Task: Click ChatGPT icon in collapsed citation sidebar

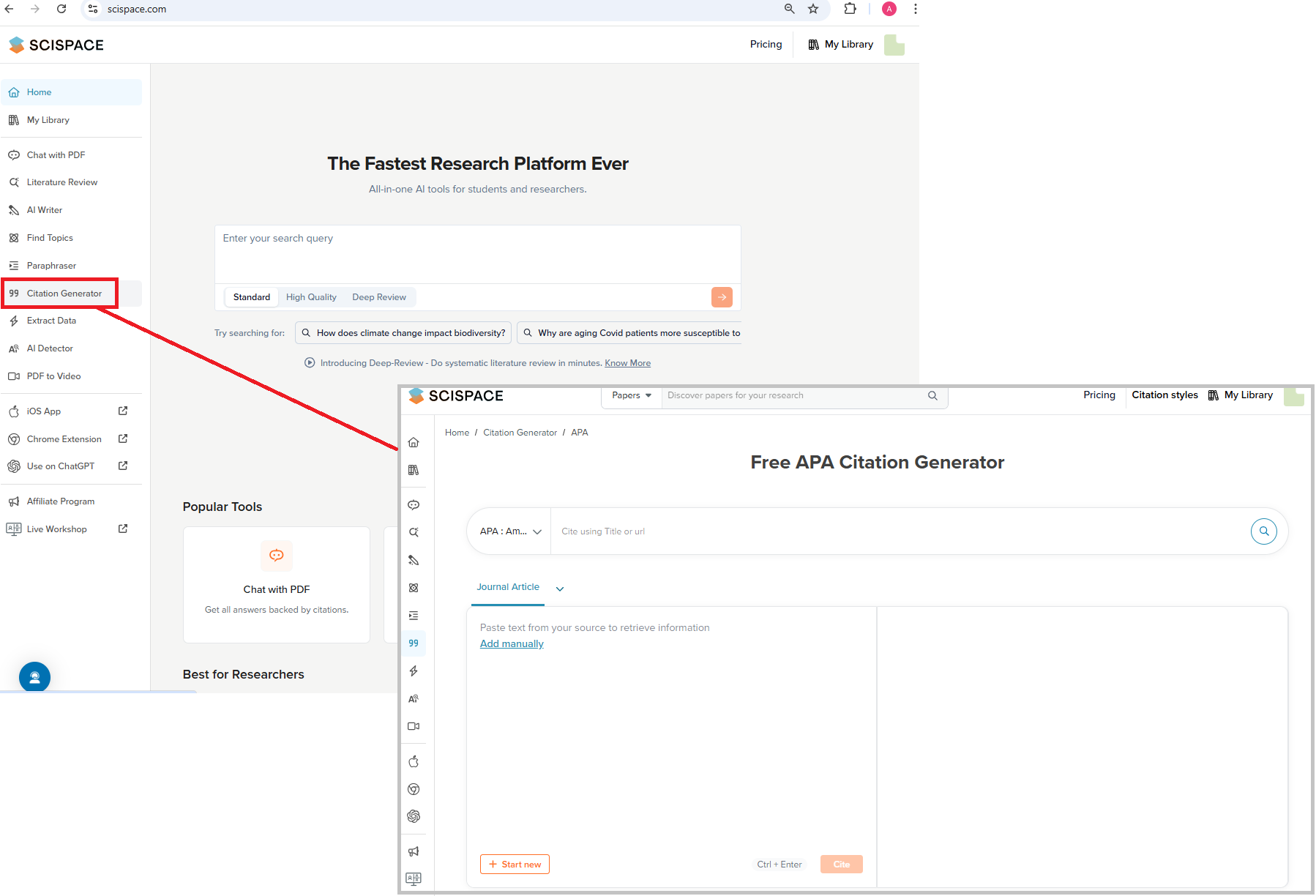Action: [x=414, y=816]
